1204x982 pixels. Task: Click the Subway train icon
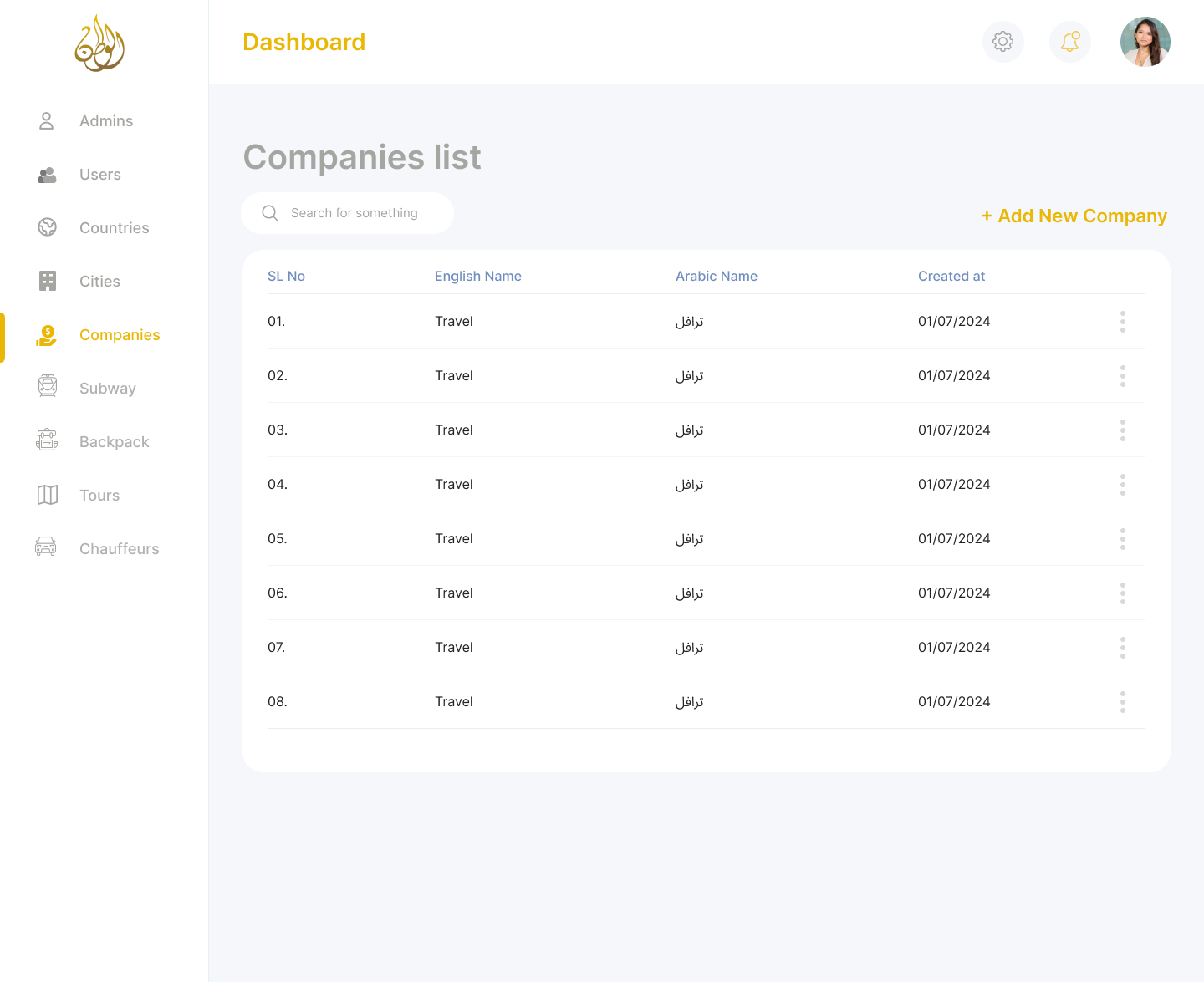pos(48,385)
